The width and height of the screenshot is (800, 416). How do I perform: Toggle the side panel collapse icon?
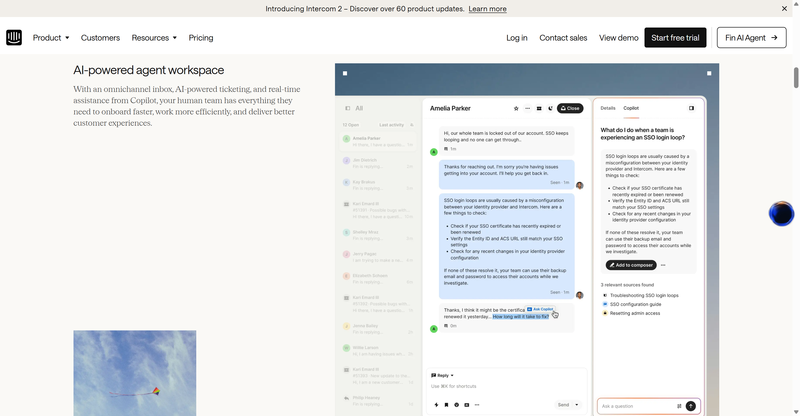(691, 108)
